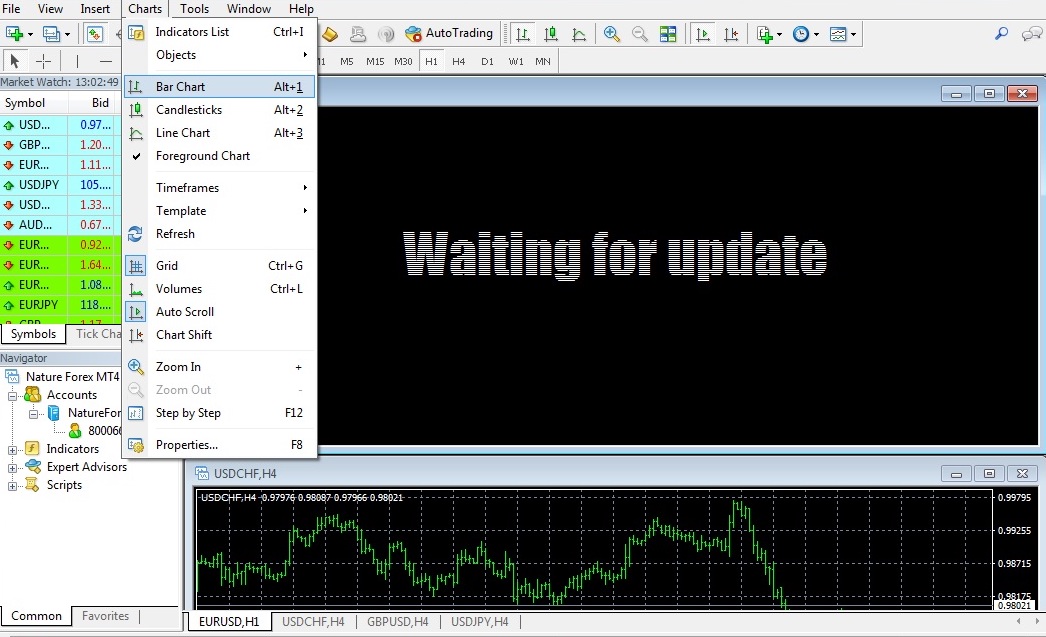Open Properties... from Charts menu
The height and width of the screenshot is (637, 1046).
click(x=219, y=445)
